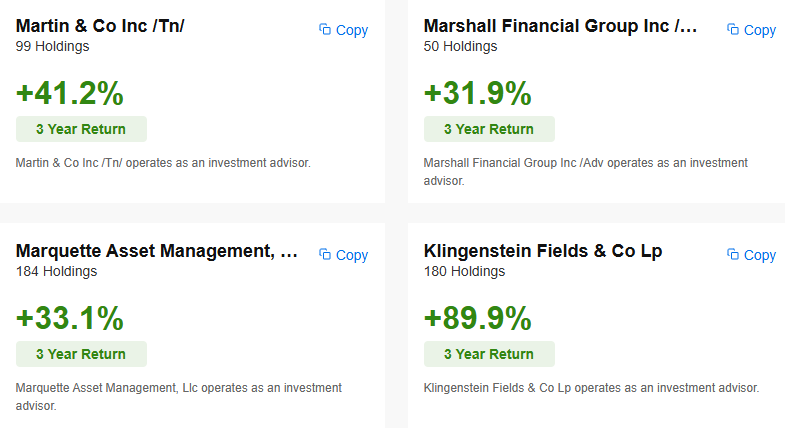
Task: Click the 3 Year Return badge under +89.9%
Action: (489, 354)
